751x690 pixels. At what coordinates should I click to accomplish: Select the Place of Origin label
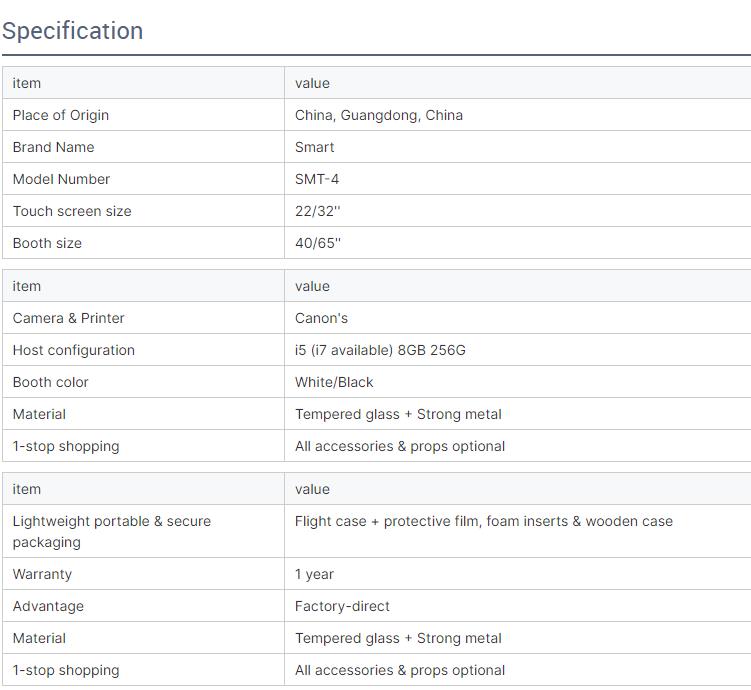61,115
